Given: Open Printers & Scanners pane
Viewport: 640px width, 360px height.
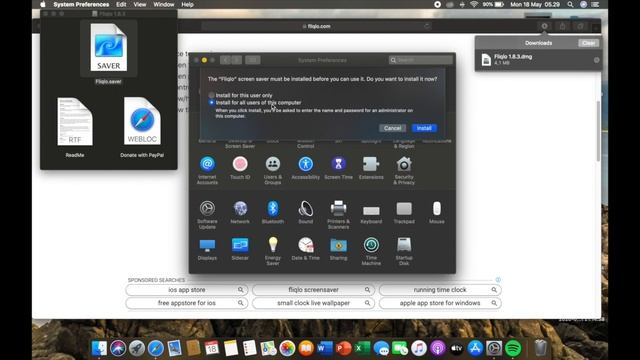Looking at the screenshot, I should pos(338,215).
